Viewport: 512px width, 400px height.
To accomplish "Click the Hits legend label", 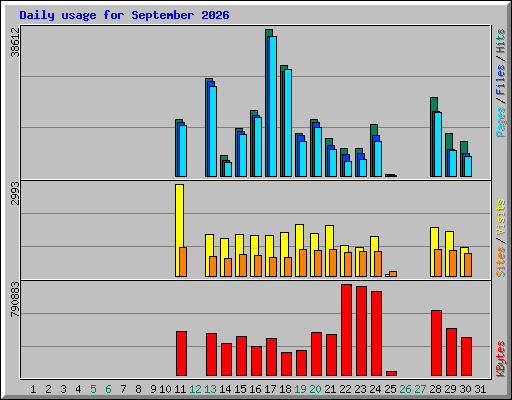I will 500,41.
